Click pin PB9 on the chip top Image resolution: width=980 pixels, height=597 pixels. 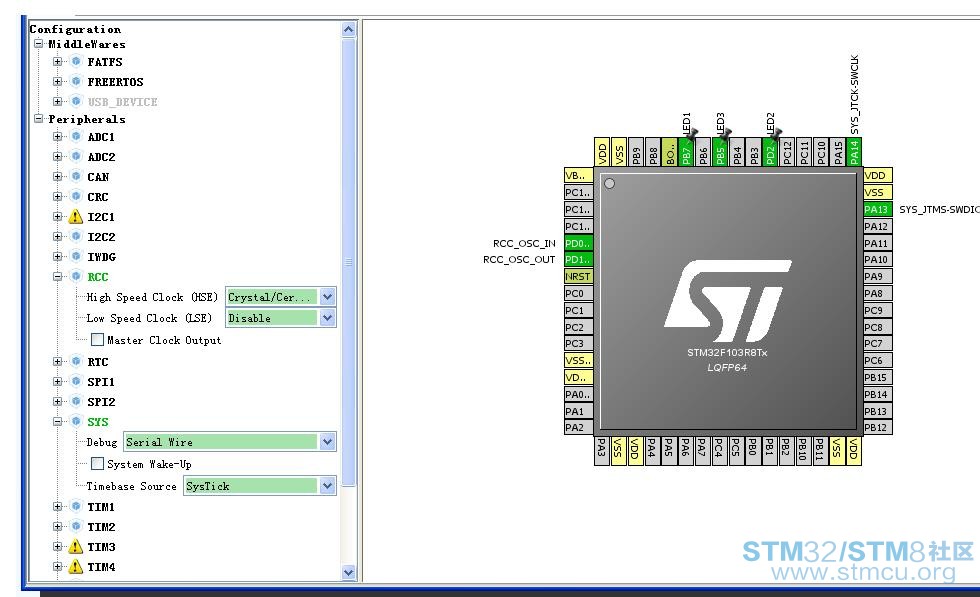[636, 152]
